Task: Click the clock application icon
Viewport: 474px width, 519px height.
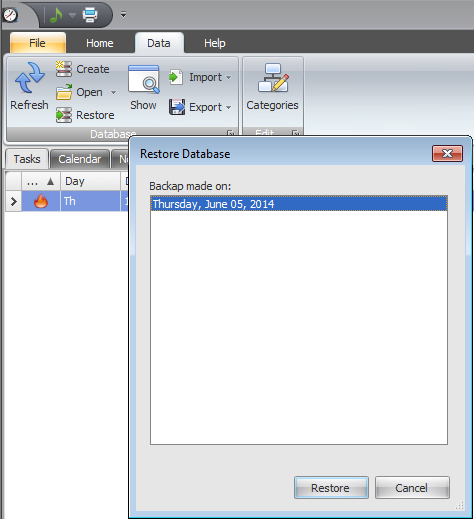Action: (x=10, y=15)
